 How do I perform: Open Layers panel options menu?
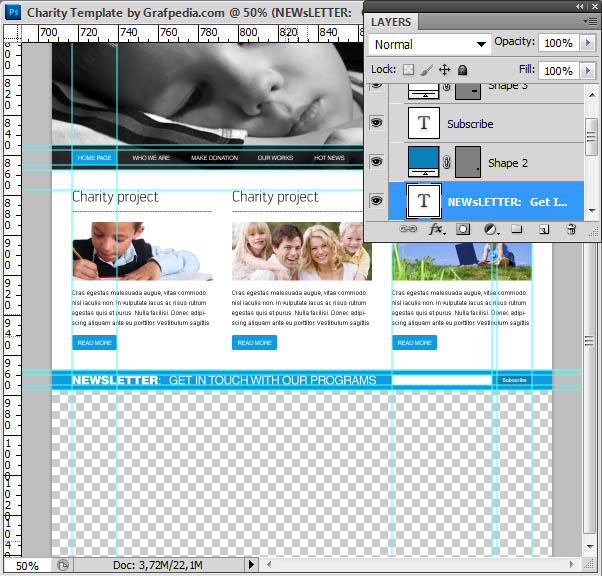click(x=590, y=22)
